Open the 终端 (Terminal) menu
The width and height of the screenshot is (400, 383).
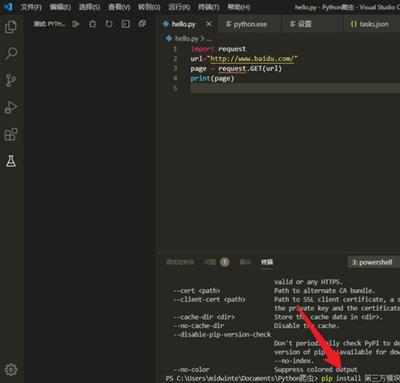(x=209, y=7)
